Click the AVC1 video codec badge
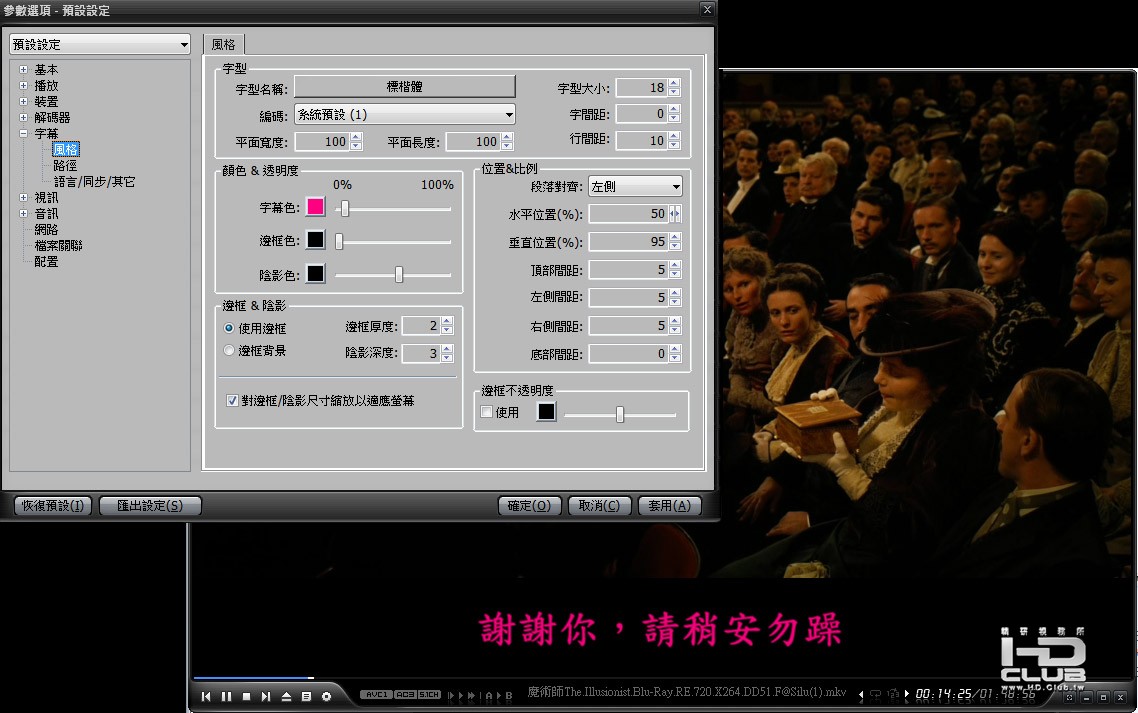Screen dimensions: 1138x713 377,695
